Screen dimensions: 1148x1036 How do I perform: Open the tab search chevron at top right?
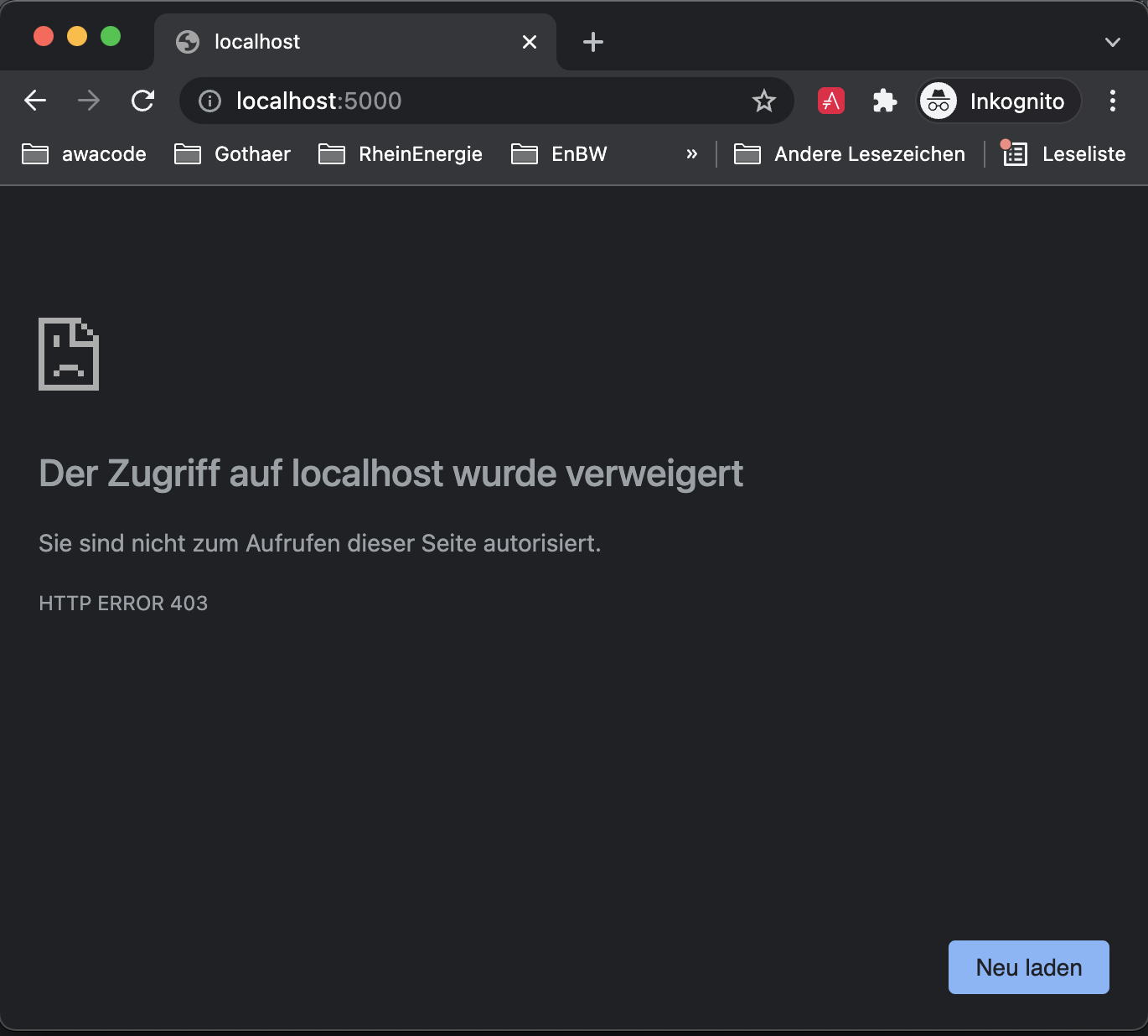(1112, 41)
